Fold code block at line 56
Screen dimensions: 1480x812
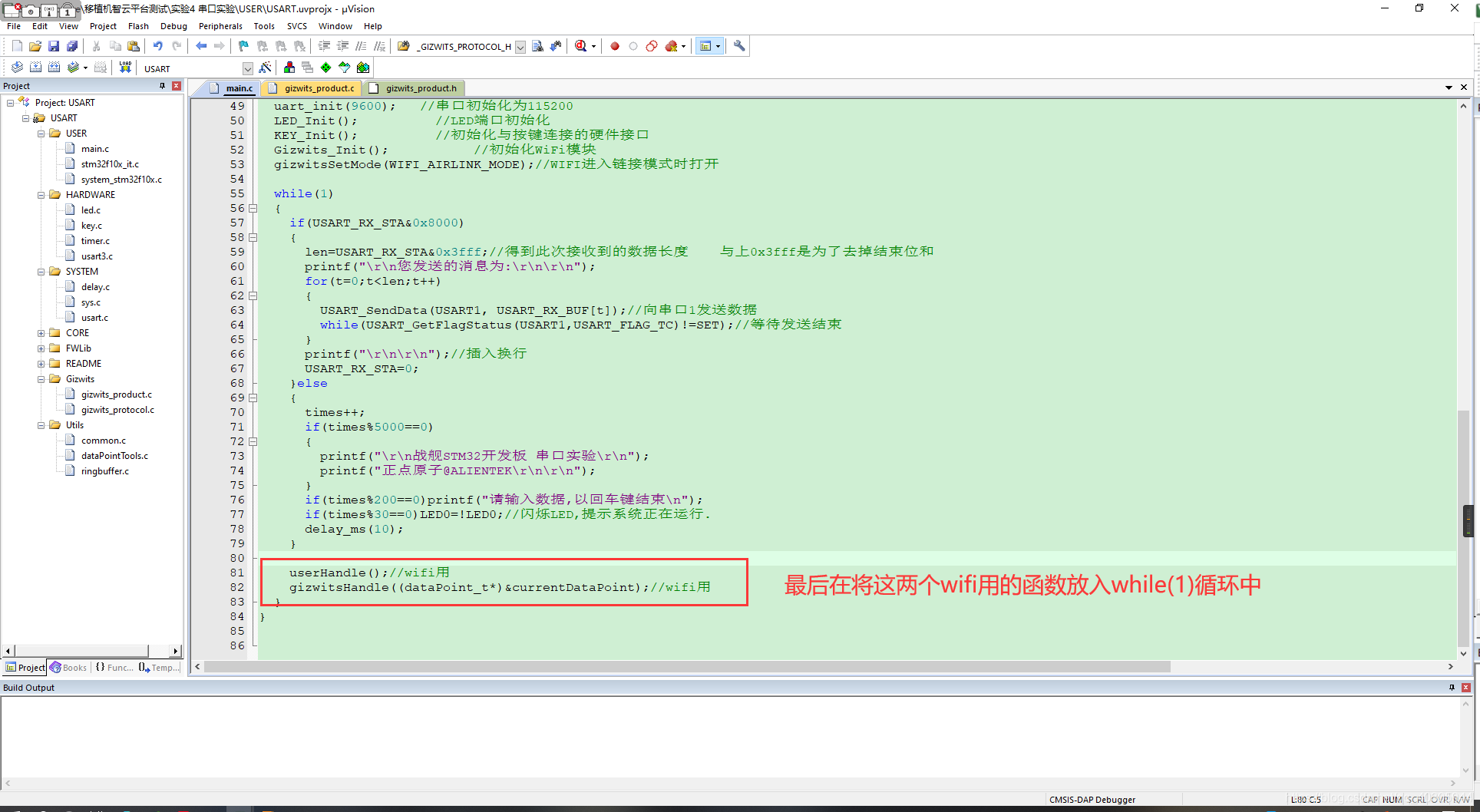tap(253, 208)
